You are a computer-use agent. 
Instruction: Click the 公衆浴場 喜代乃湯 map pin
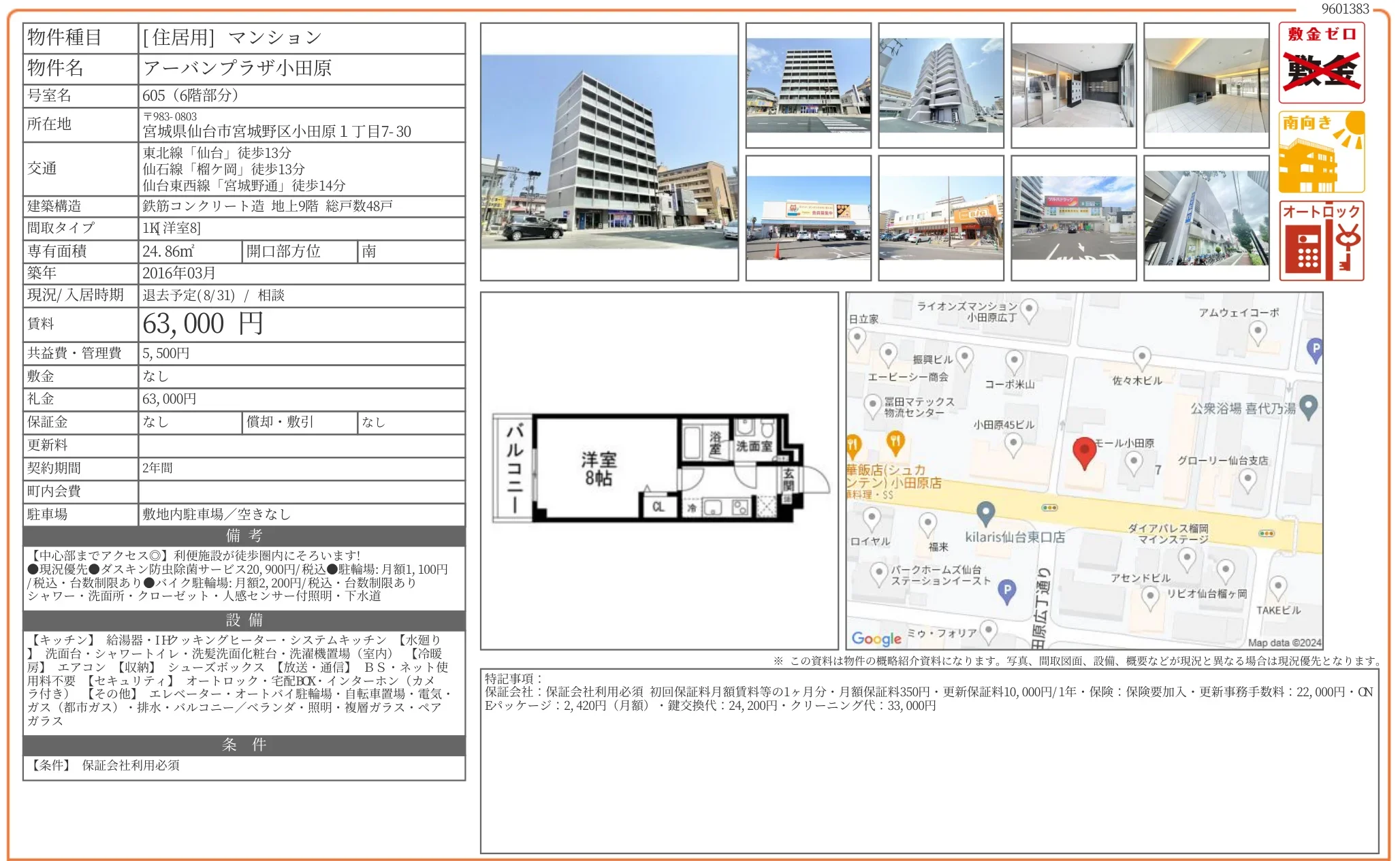point(1308,407)
